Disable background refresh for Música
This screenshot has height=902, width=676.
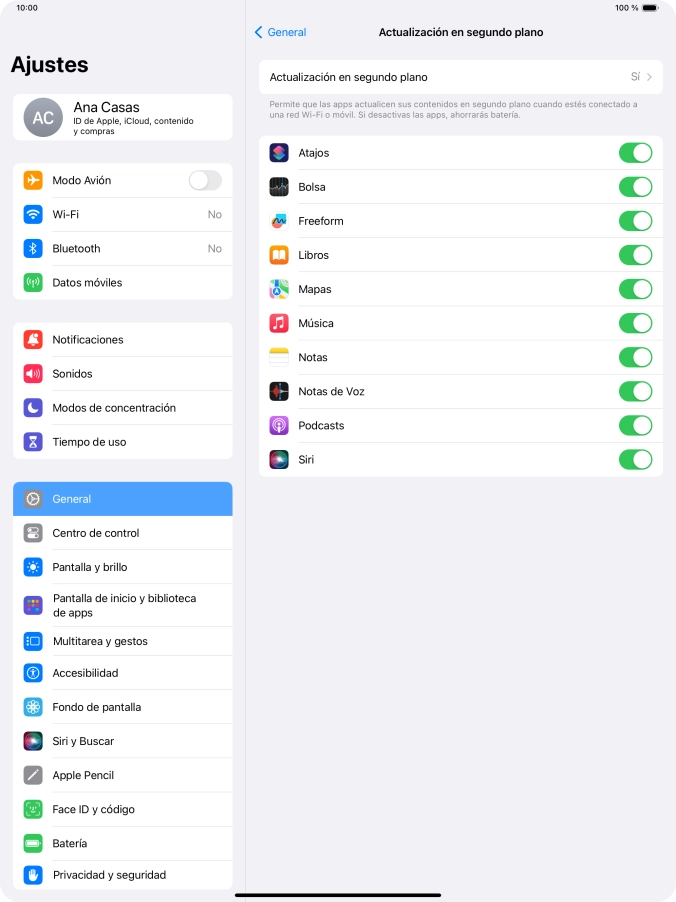click(x=635, y=323)
